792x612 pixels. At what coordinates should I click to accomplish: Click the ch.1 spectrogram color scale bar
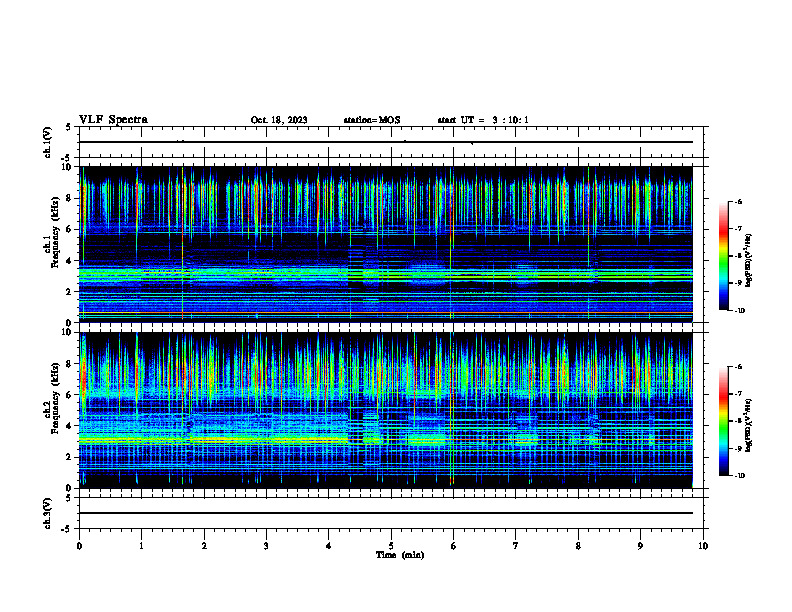(723, 256)
